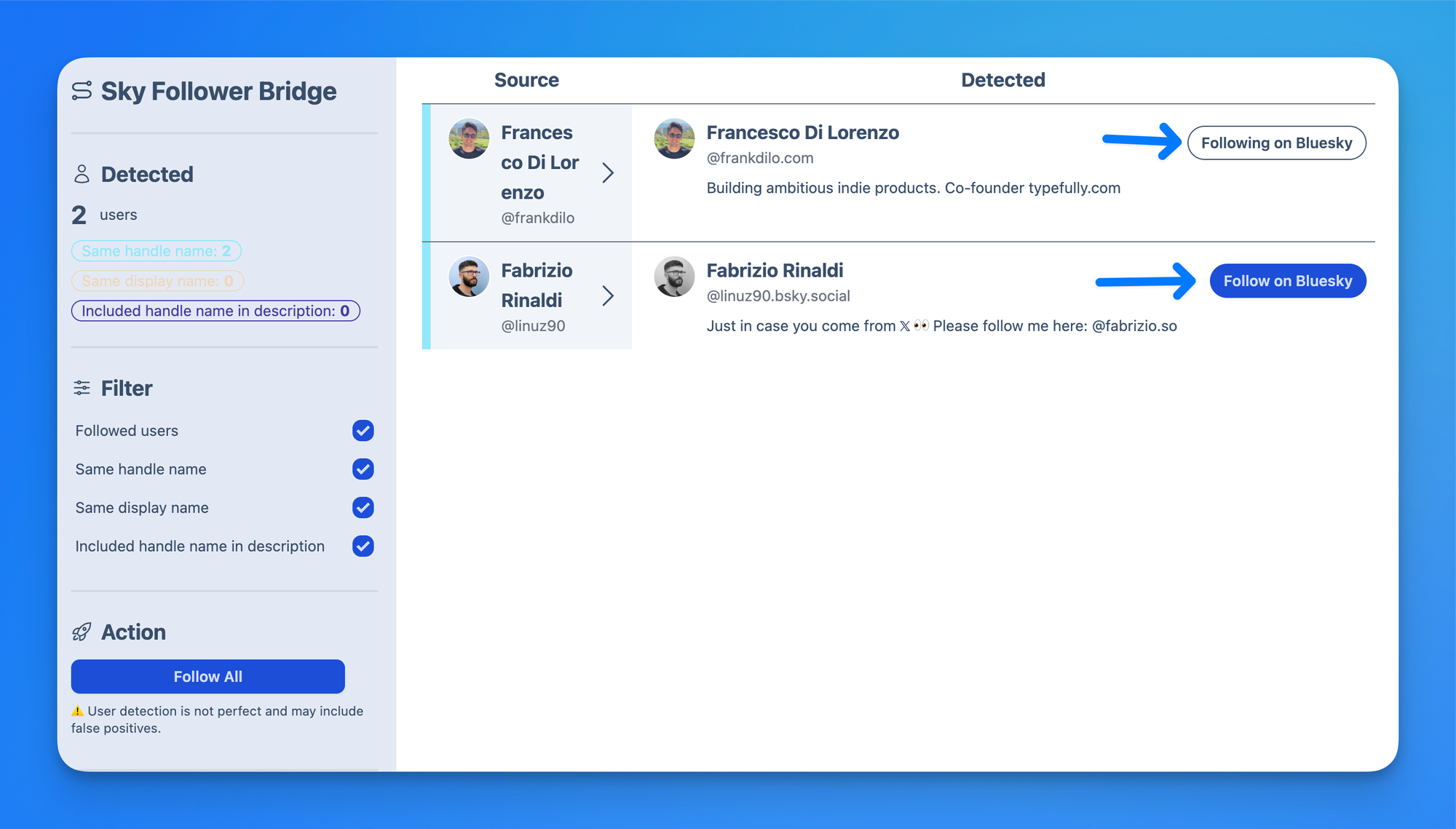
Task: Disable the Followed users filter checkbox
Action: coord(363,431)
